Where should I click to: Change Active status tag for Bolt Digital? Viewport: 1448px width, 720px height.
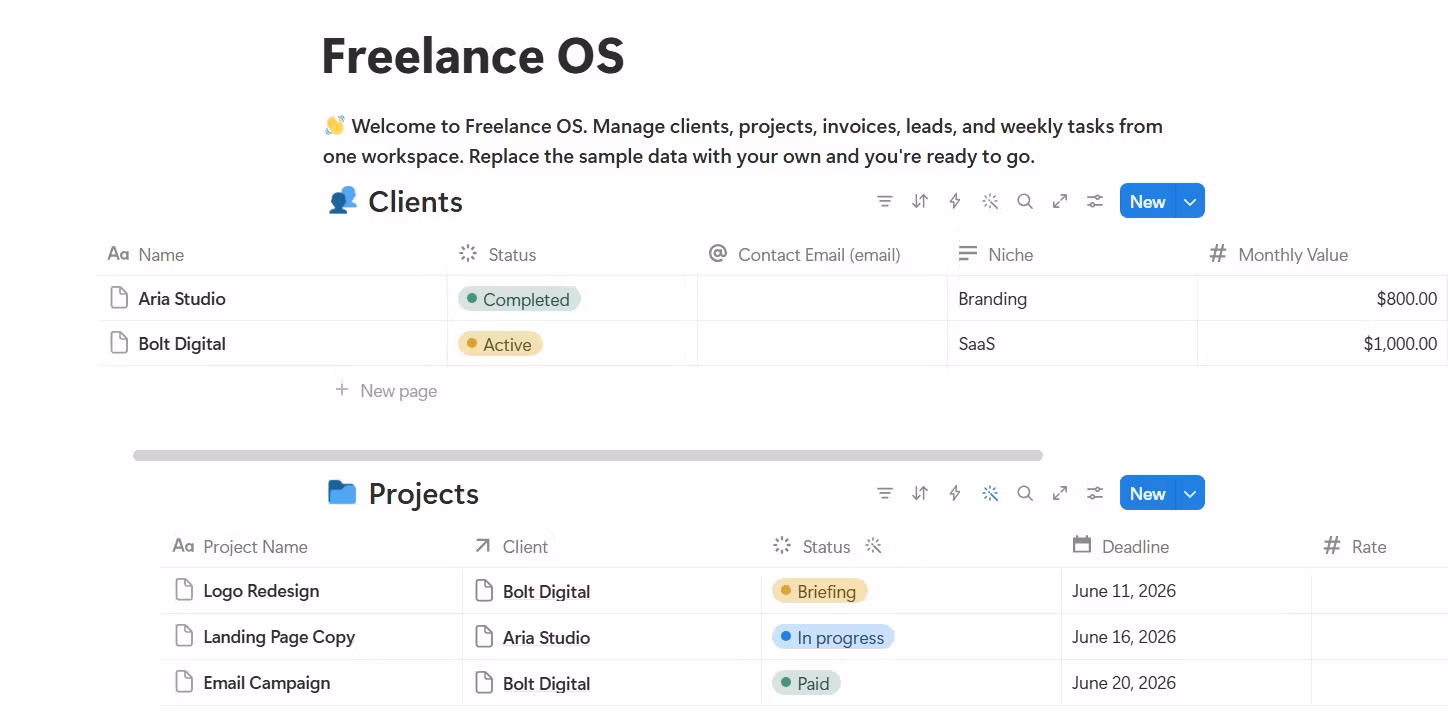pos(500,344)
